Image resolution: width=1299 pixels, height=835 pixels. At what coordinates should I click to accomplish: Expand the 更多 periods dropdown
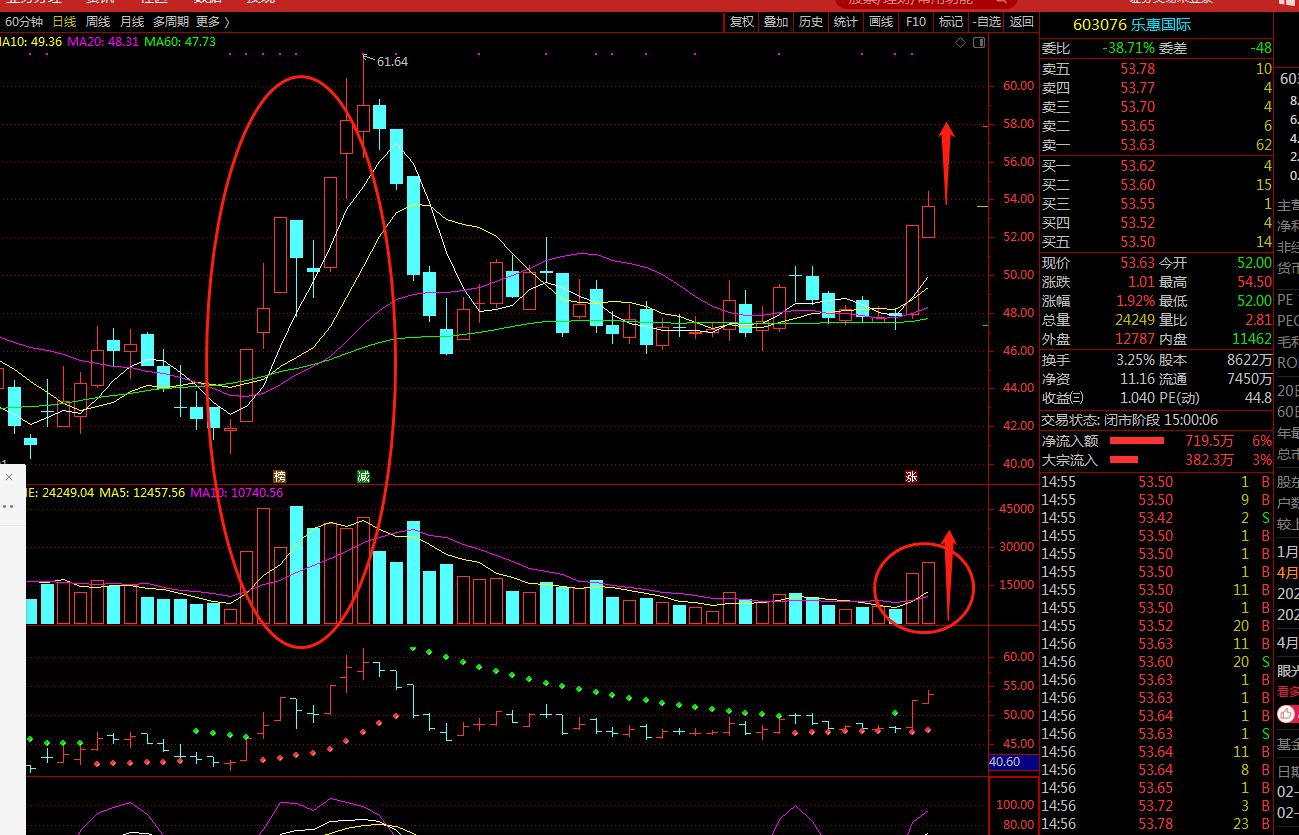(212, 21)
